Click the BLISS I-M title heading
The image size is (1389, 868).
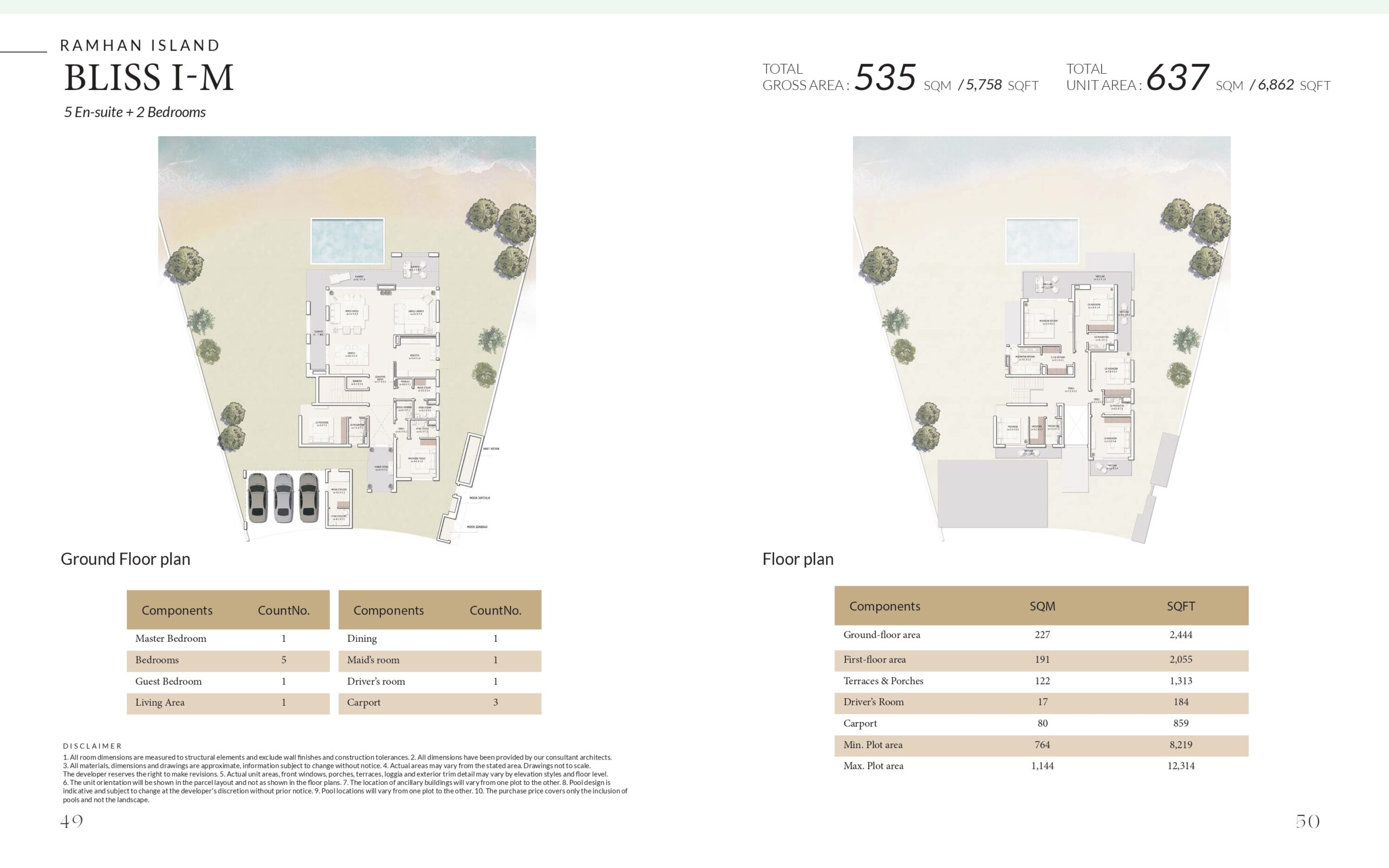[149, 78]
